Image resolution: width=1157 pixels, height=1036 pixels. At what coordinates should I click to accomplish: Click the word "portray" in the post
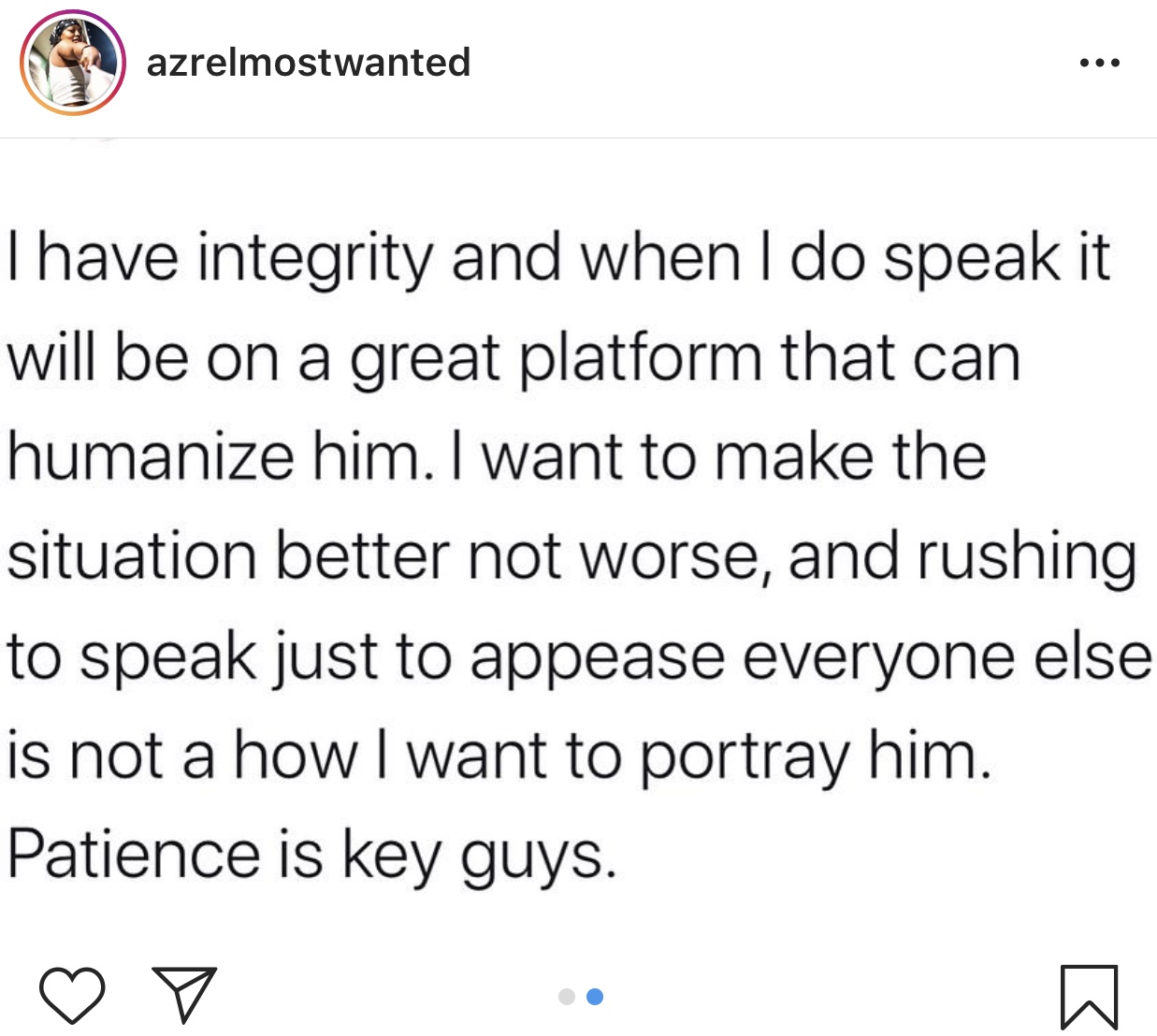(744, 757)
